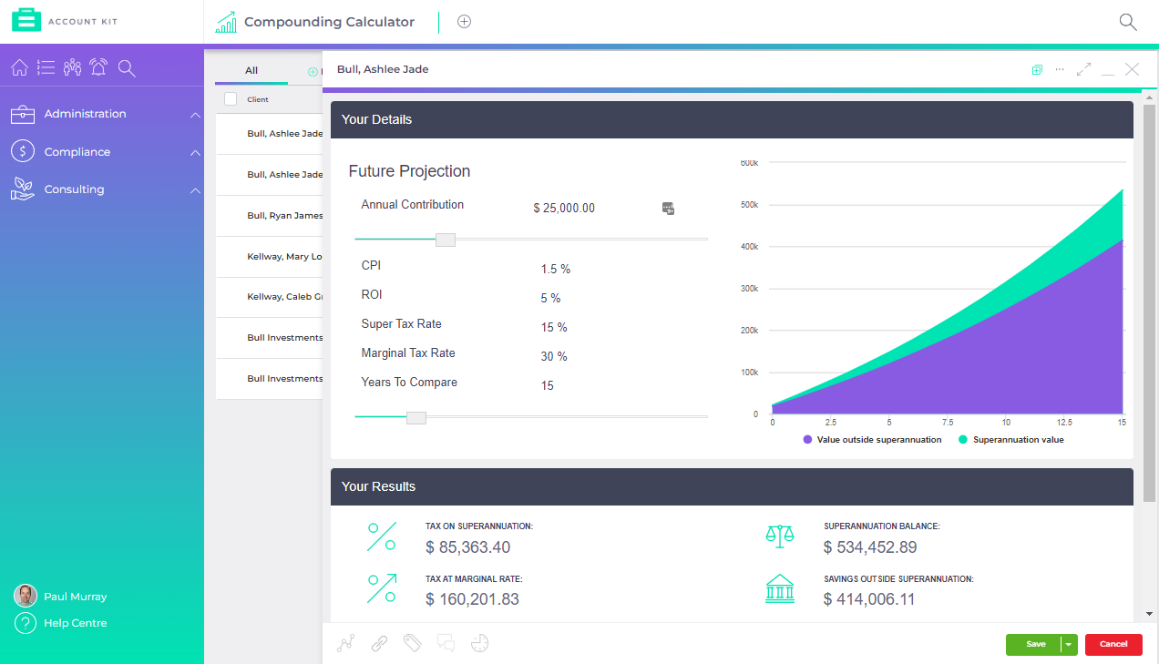The height and width of the screenshot is (664, 1159).
Task: Click the Cancel button
Action: (1114, 644)
